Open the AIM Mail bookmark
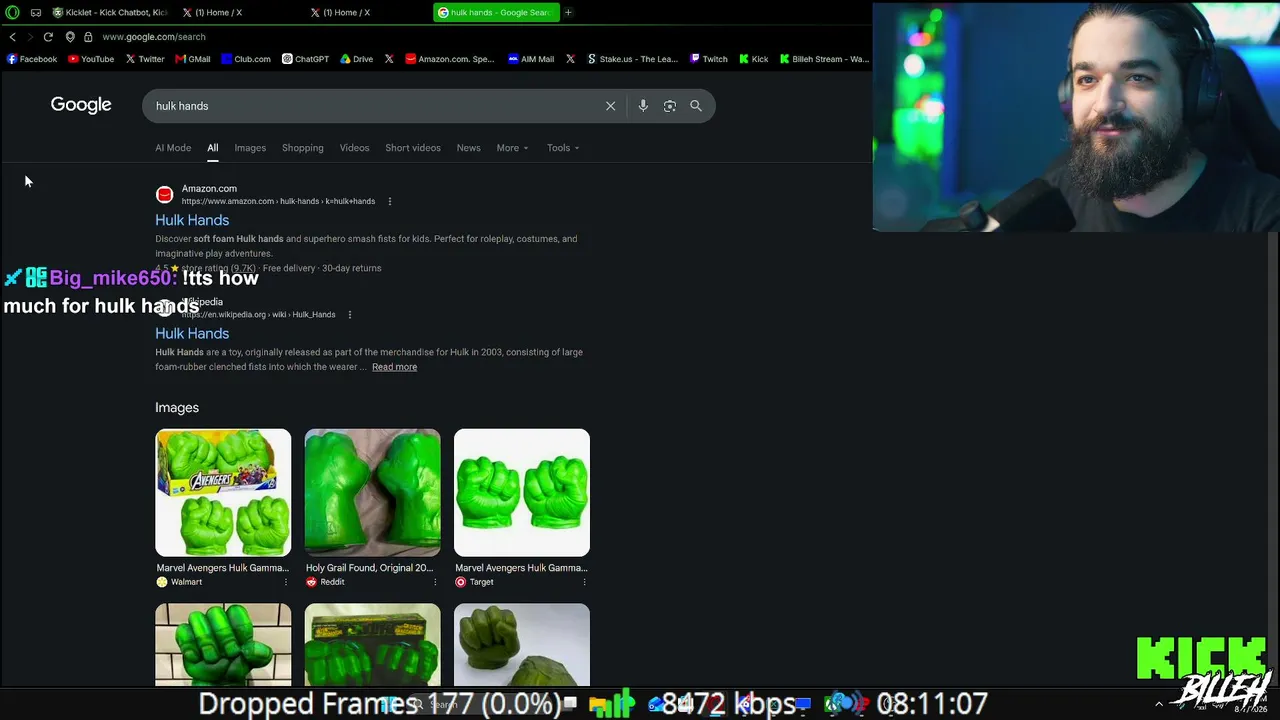Image resolution: width=1280 pixels, height=720 pixels. (x=531, y=59)
